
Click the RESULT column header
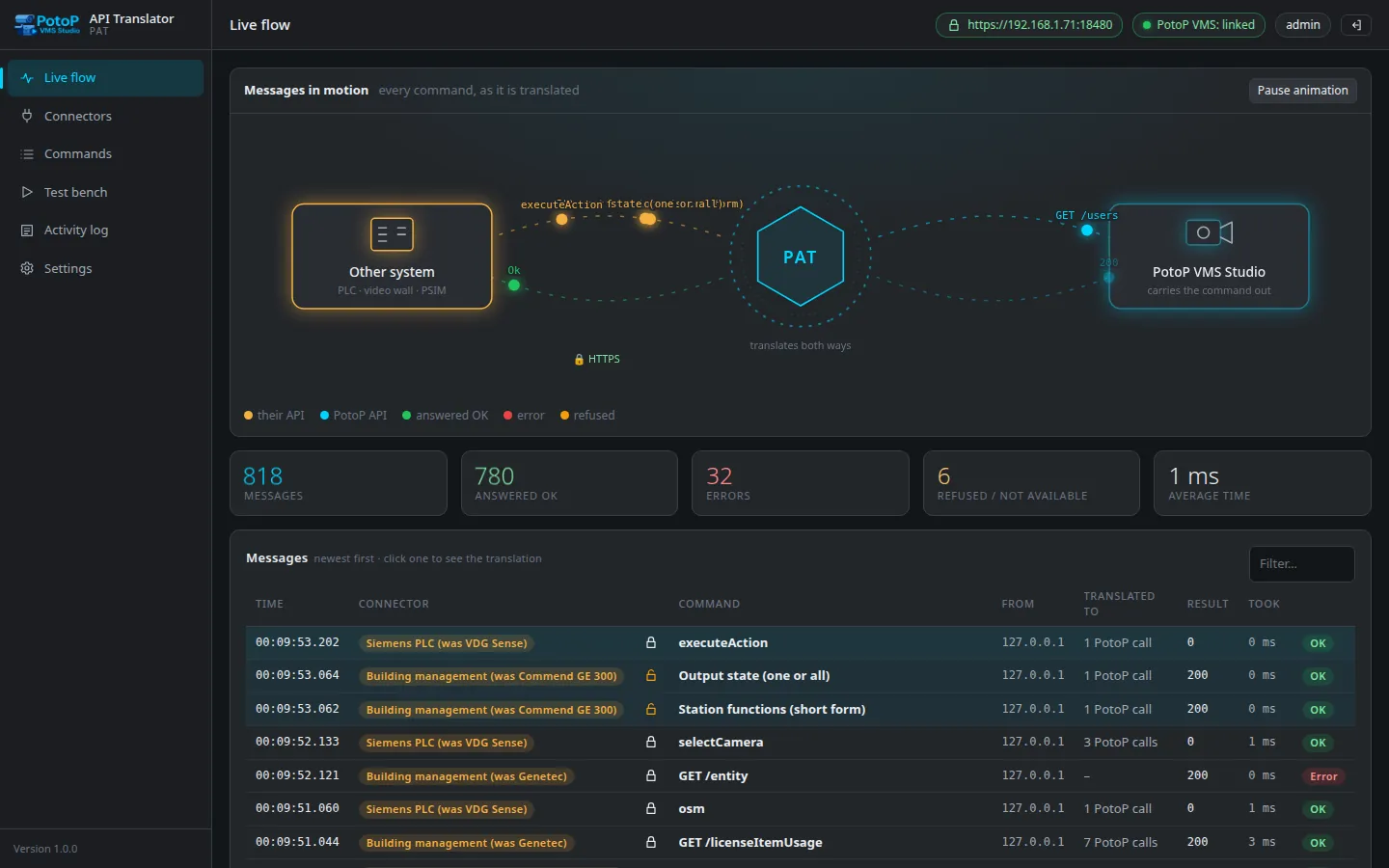click(x=1208, y=605)
